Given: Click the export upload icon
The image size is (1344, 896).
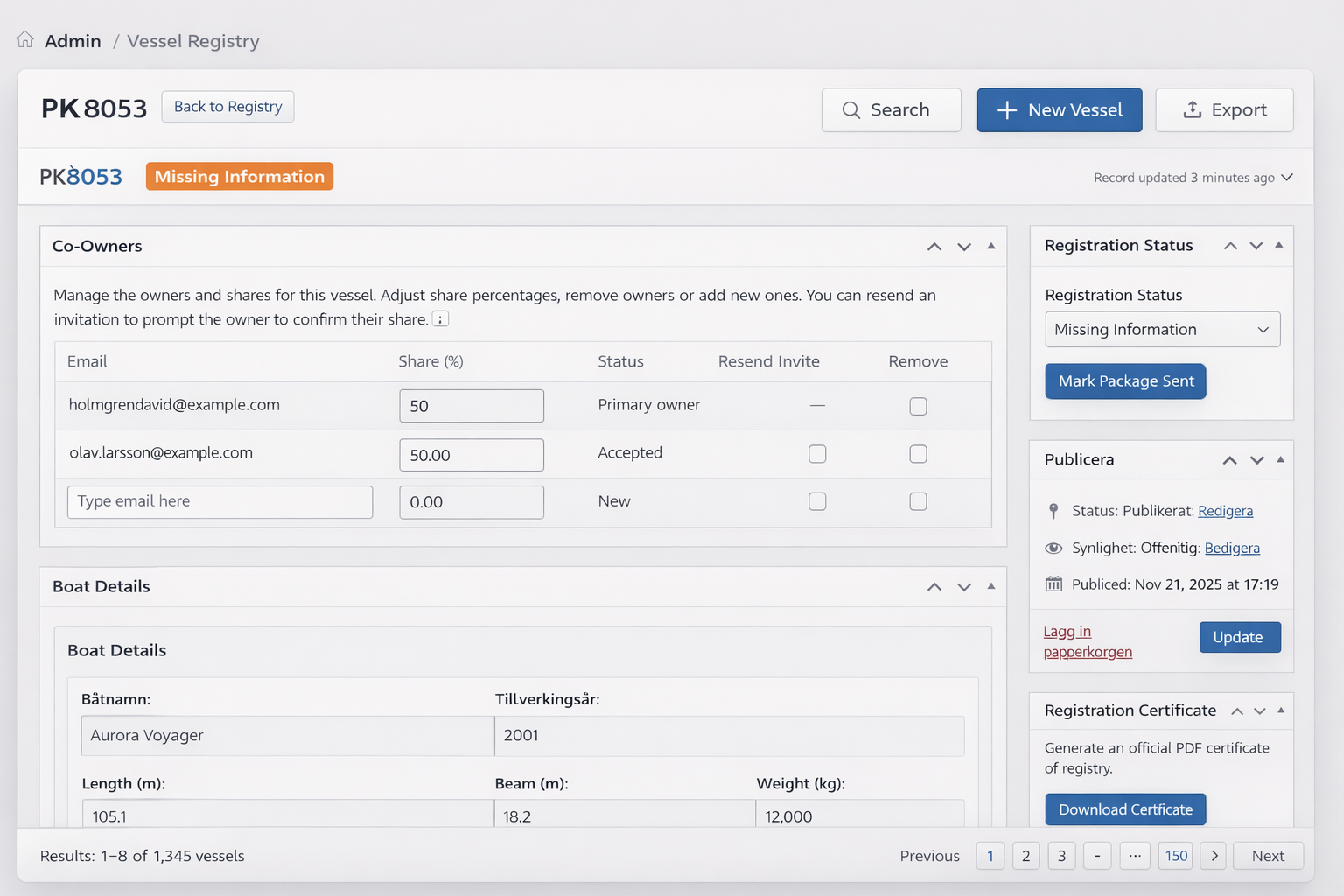Looking at the screenshot, I should tap(1193, 109).
